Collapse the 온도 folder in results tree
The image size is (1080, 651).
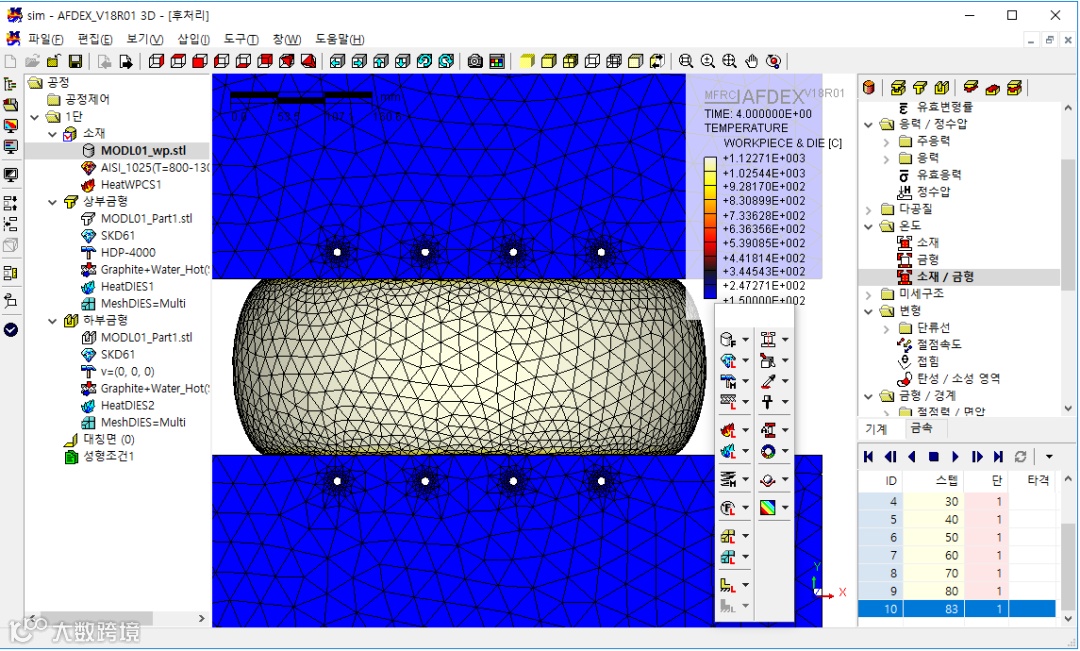pyautogui.click(x=869, y=226)
